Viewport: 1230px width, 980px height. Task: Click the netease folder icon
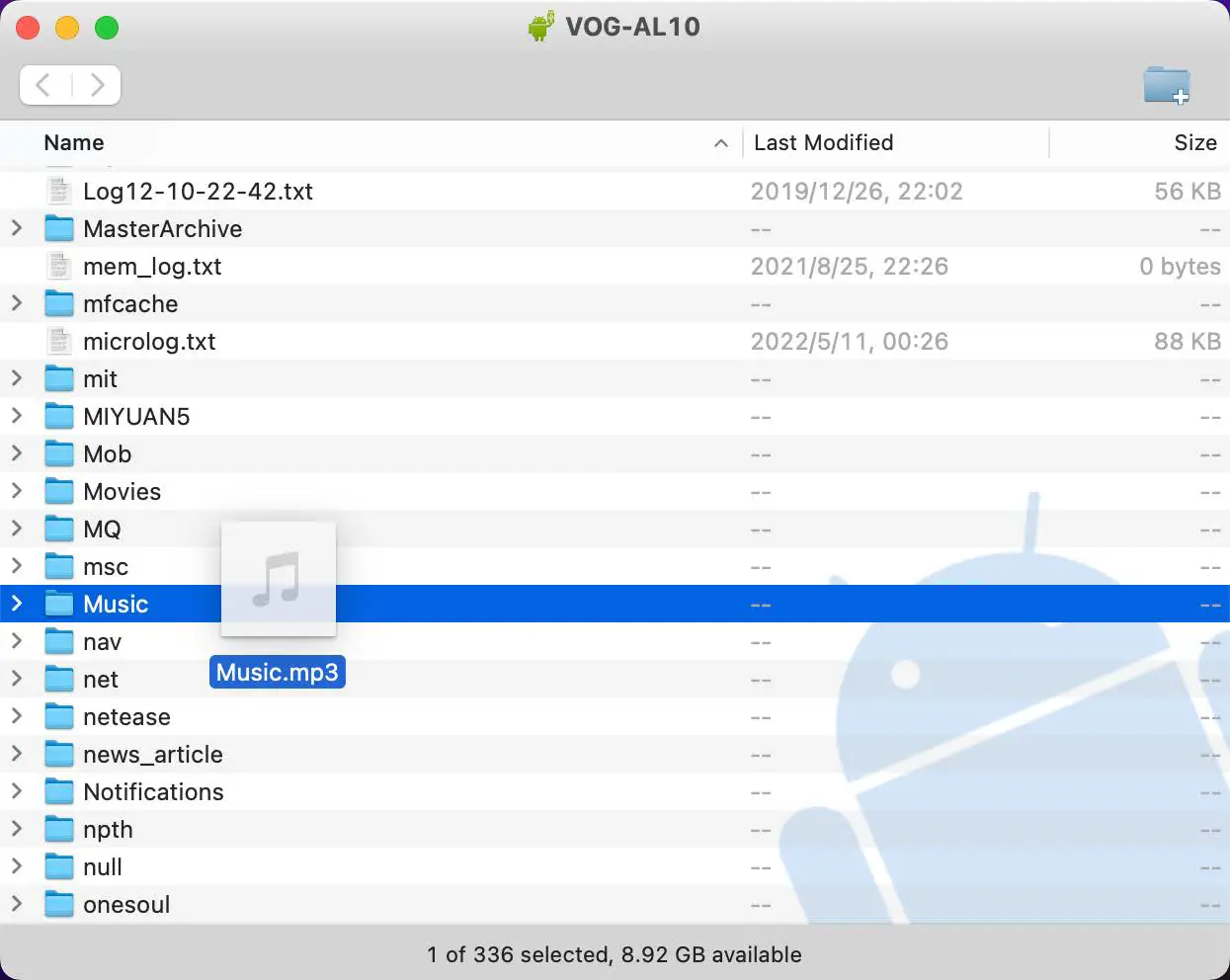point(59,716)
